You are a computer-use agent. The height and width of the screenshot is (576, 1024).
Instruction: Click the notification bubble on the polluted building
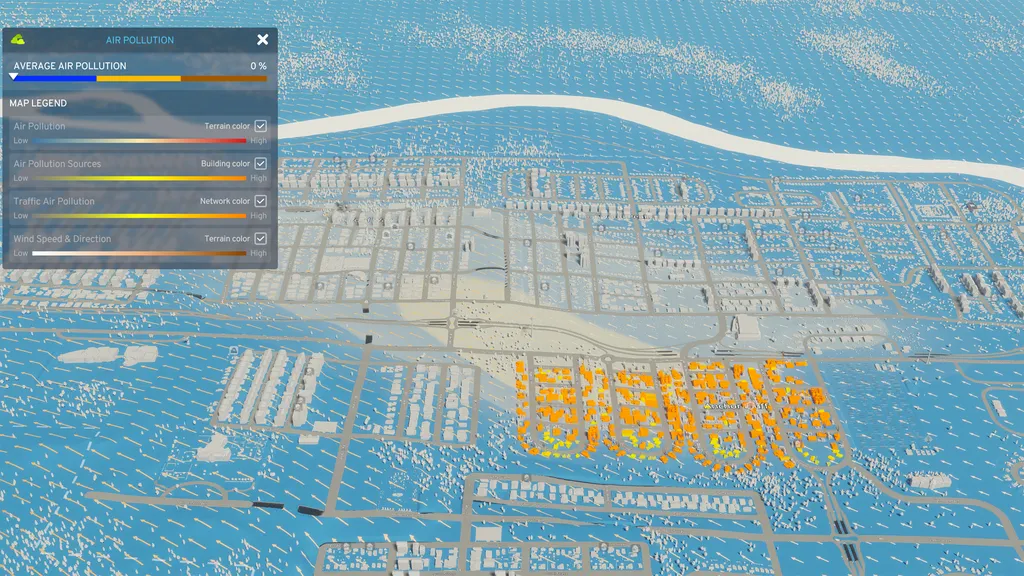pos(800,442)
